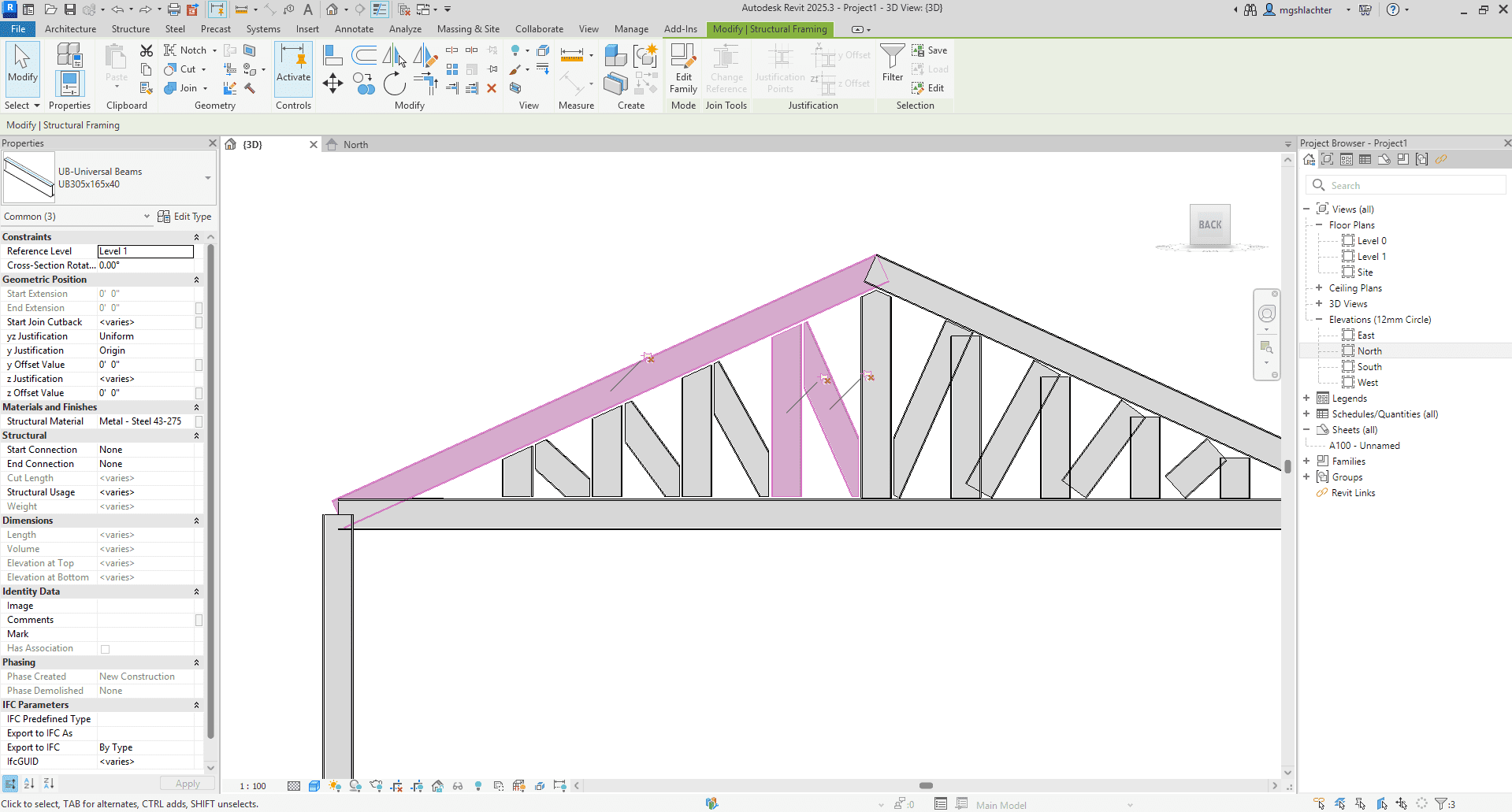Click the Type Properties icon in ribbon
This screenshot has width=1512, height=812.
69,56
